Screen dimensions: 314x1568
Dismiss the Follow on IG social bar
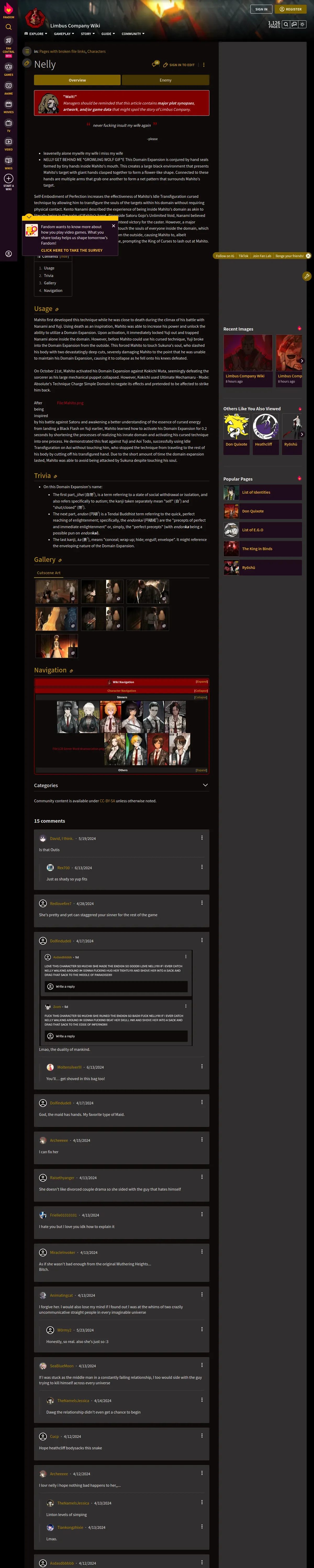click(308, 256)
